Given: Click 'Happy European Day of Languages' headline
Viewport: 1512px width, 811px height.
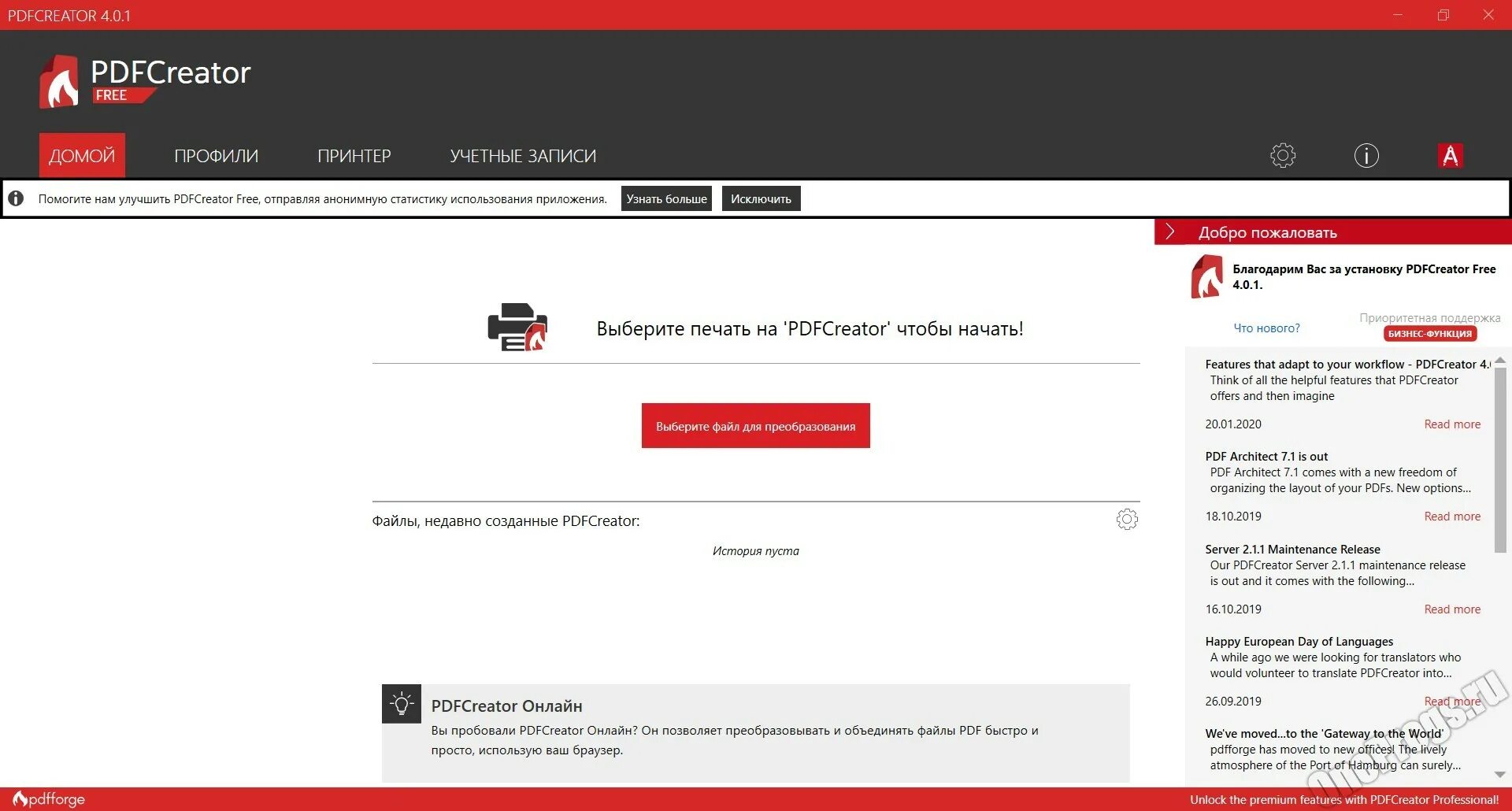Looking at the screenshot, I should [x=1299, y=642].
